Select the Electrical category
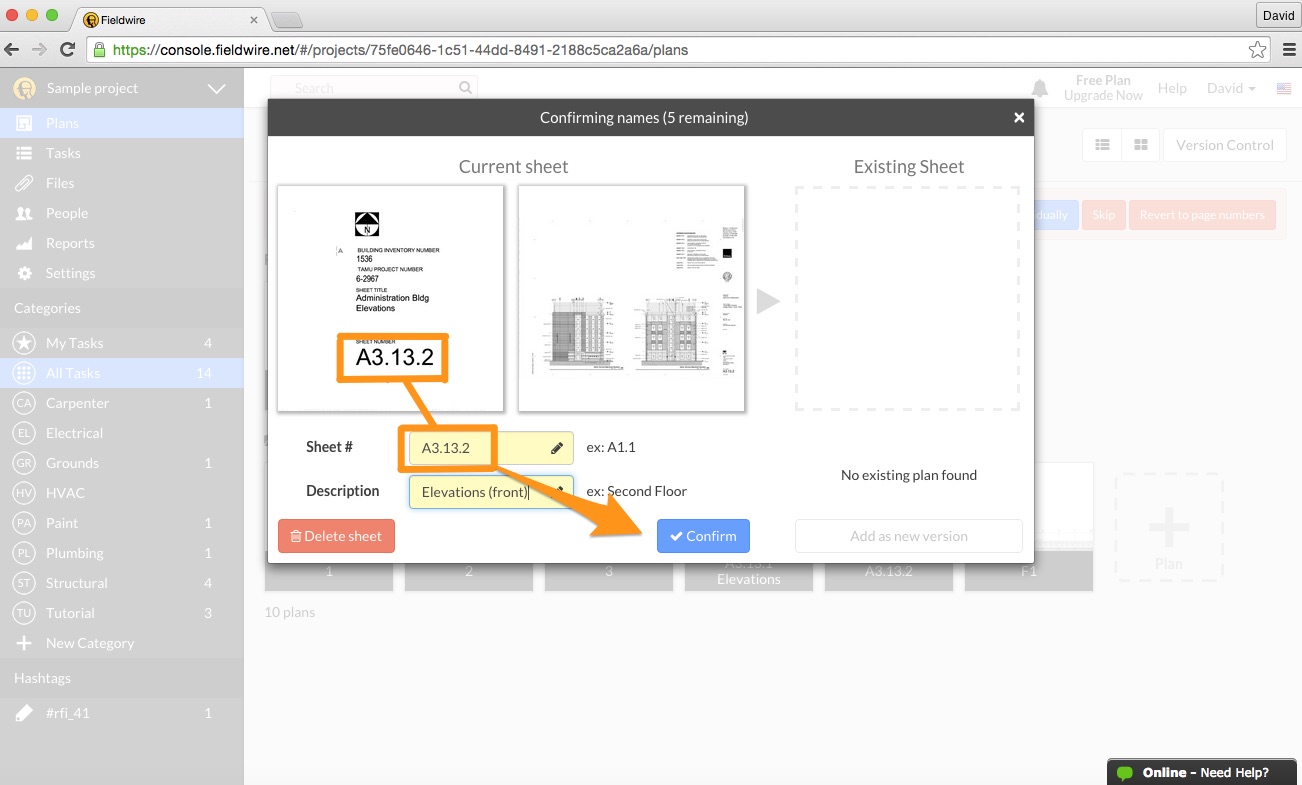Viewport: 1302px width, 785px height. [121, 433]
